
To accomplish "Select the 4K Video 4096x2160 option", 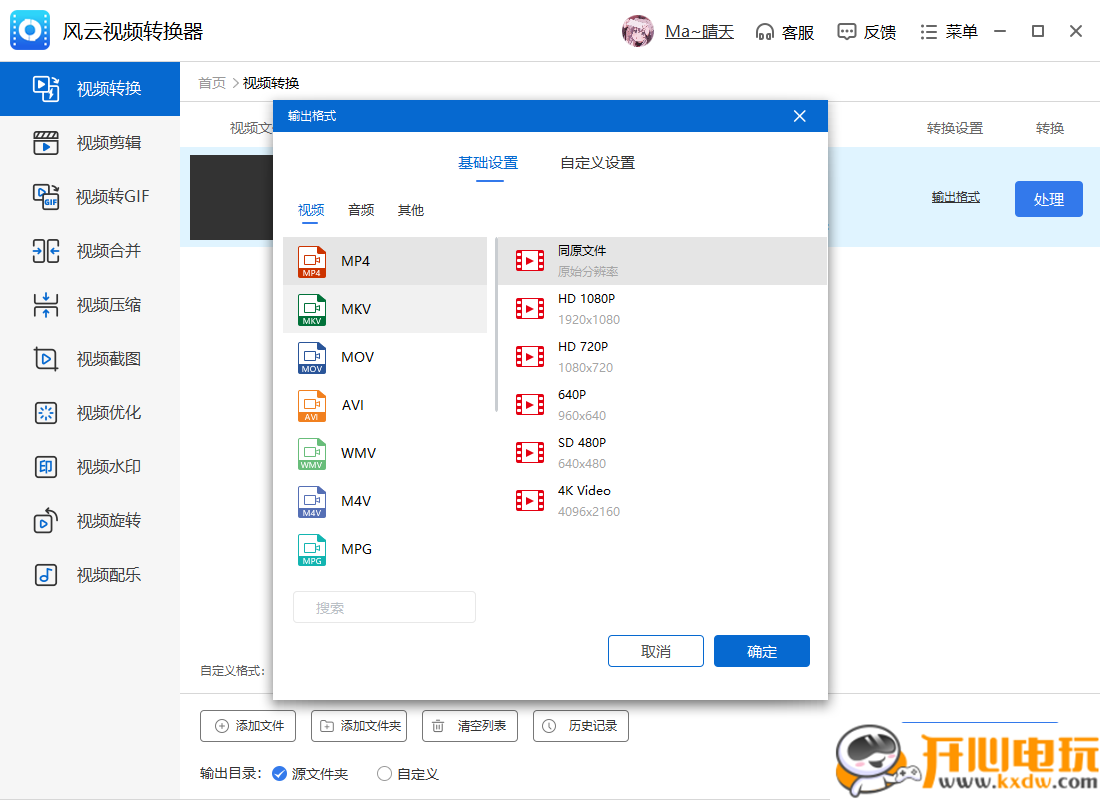I will [584, 499].
